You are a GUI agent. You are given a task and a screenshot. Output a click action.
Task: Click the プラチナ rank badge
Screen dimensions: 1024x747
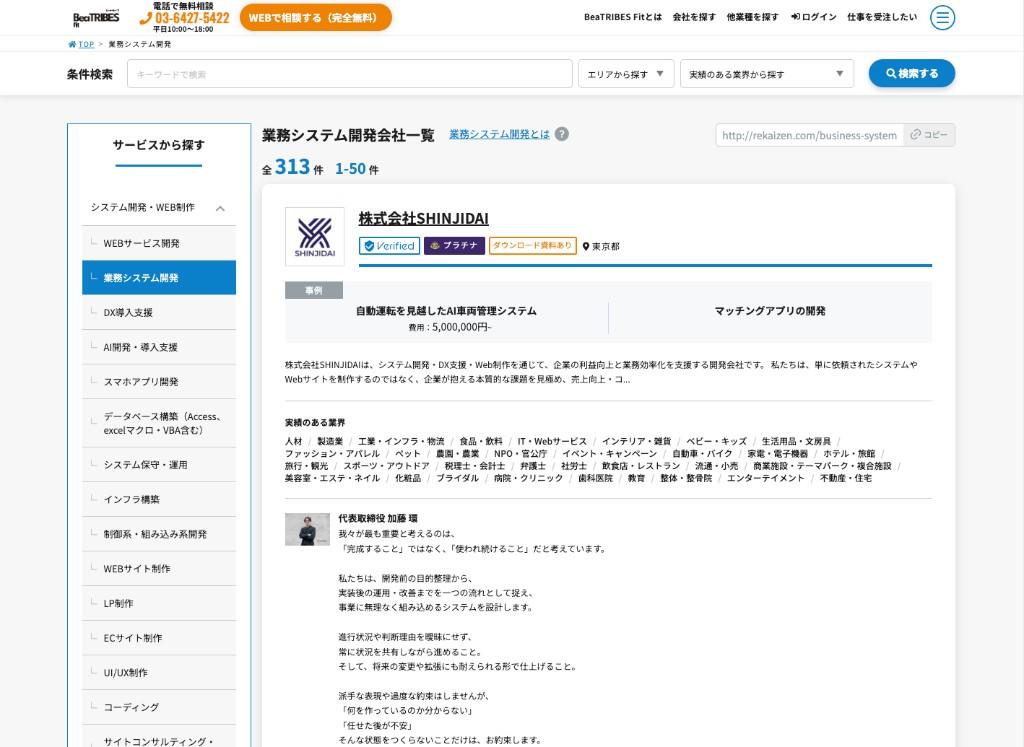click(x=455, y=246)
